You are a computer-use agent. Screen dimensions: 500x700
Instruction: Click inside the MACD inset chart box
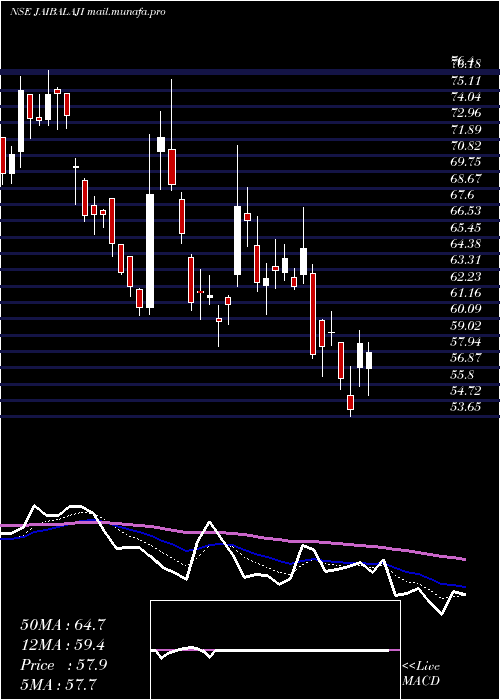(275, 650)
